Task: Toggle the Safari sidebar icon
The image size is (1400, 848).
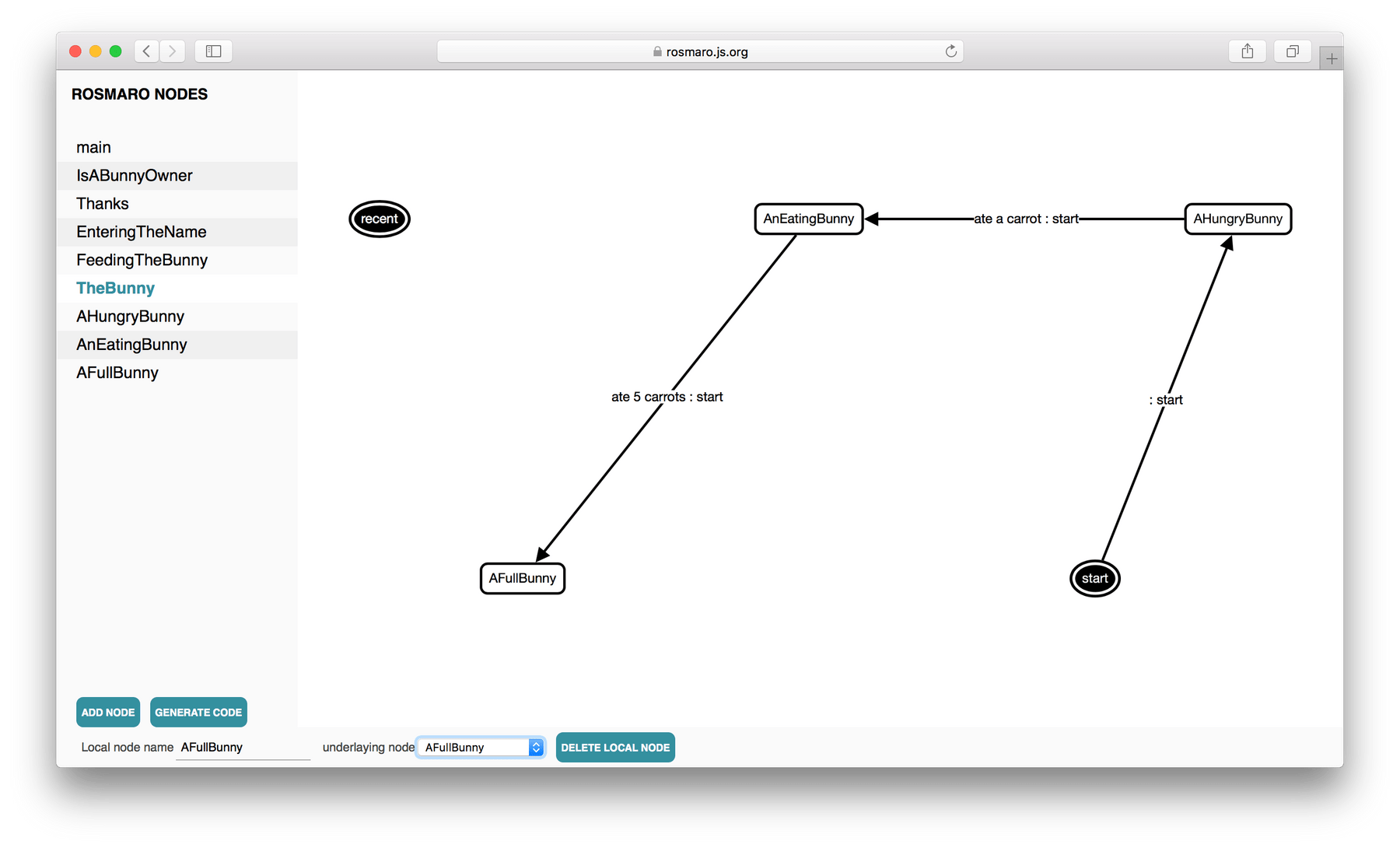Action: pos(213,51)
